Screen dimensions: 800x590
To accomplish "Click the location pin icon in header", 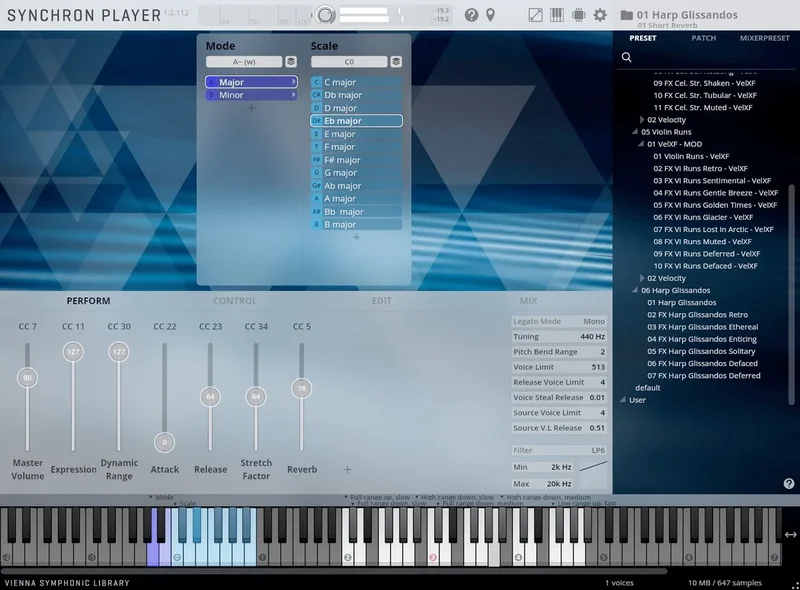I will tap(490, 15).
